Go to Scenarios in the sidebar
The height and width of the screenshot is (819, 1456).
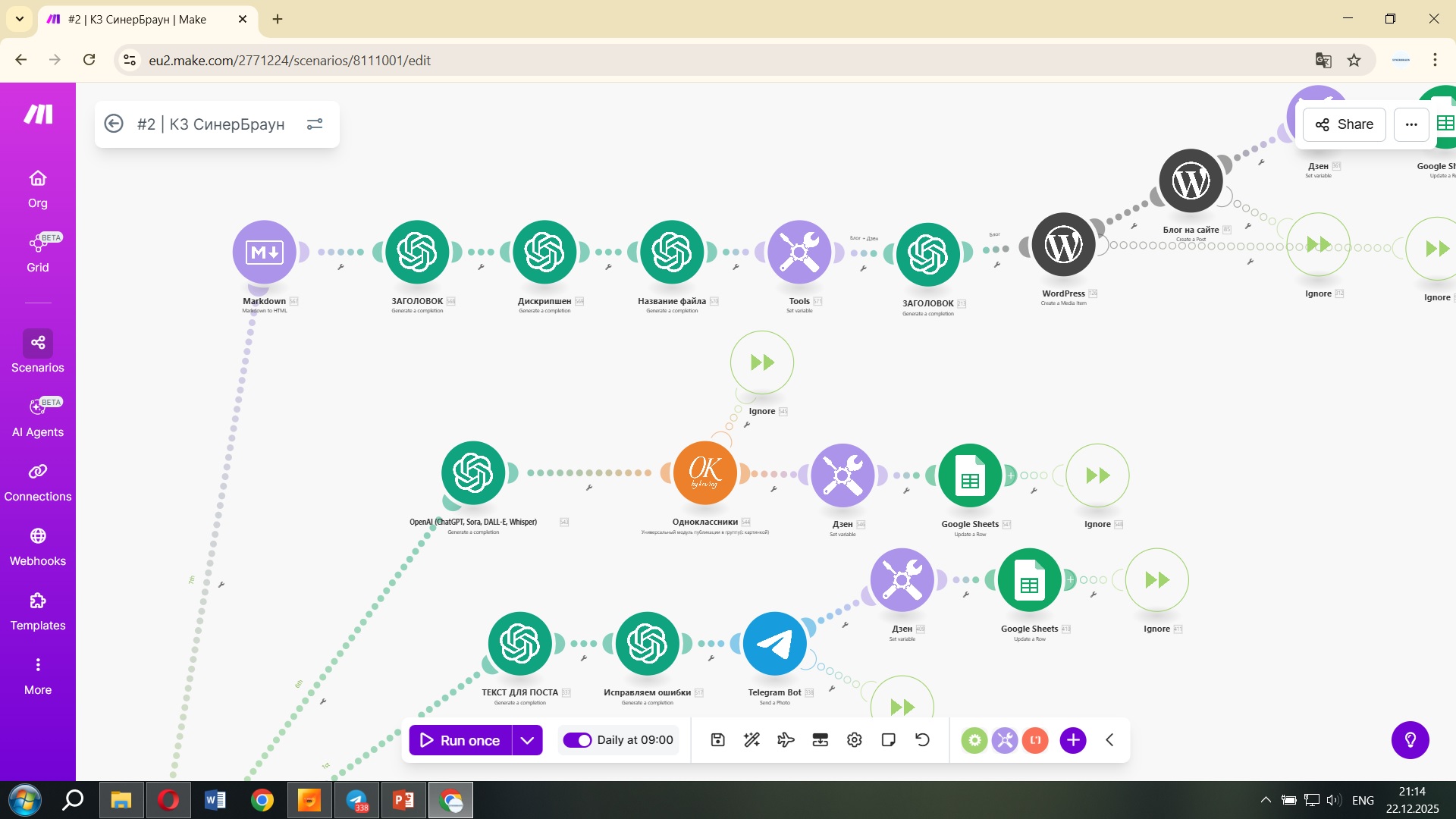pyautogui.click(x=38, y=353)
